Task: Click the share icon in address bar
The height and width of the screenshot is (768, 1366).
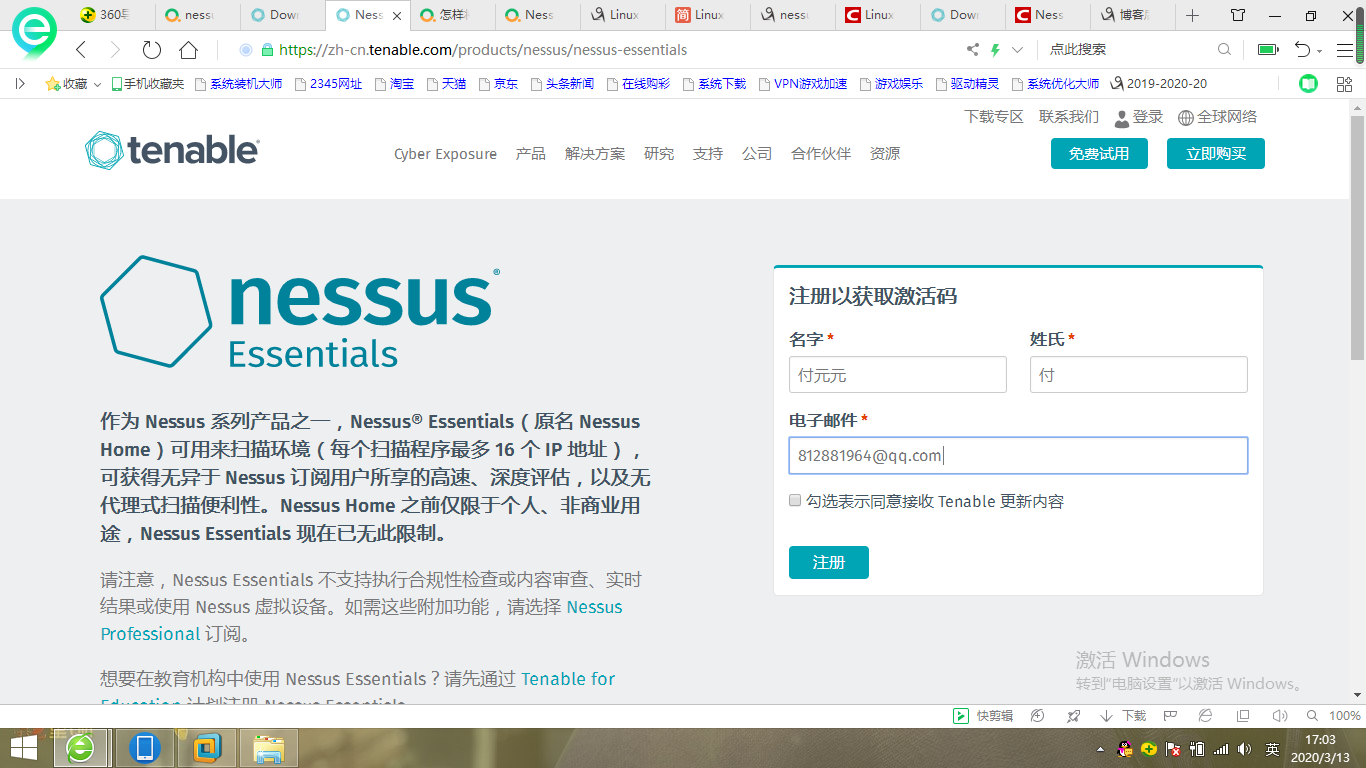Action: tap(973, 50)
